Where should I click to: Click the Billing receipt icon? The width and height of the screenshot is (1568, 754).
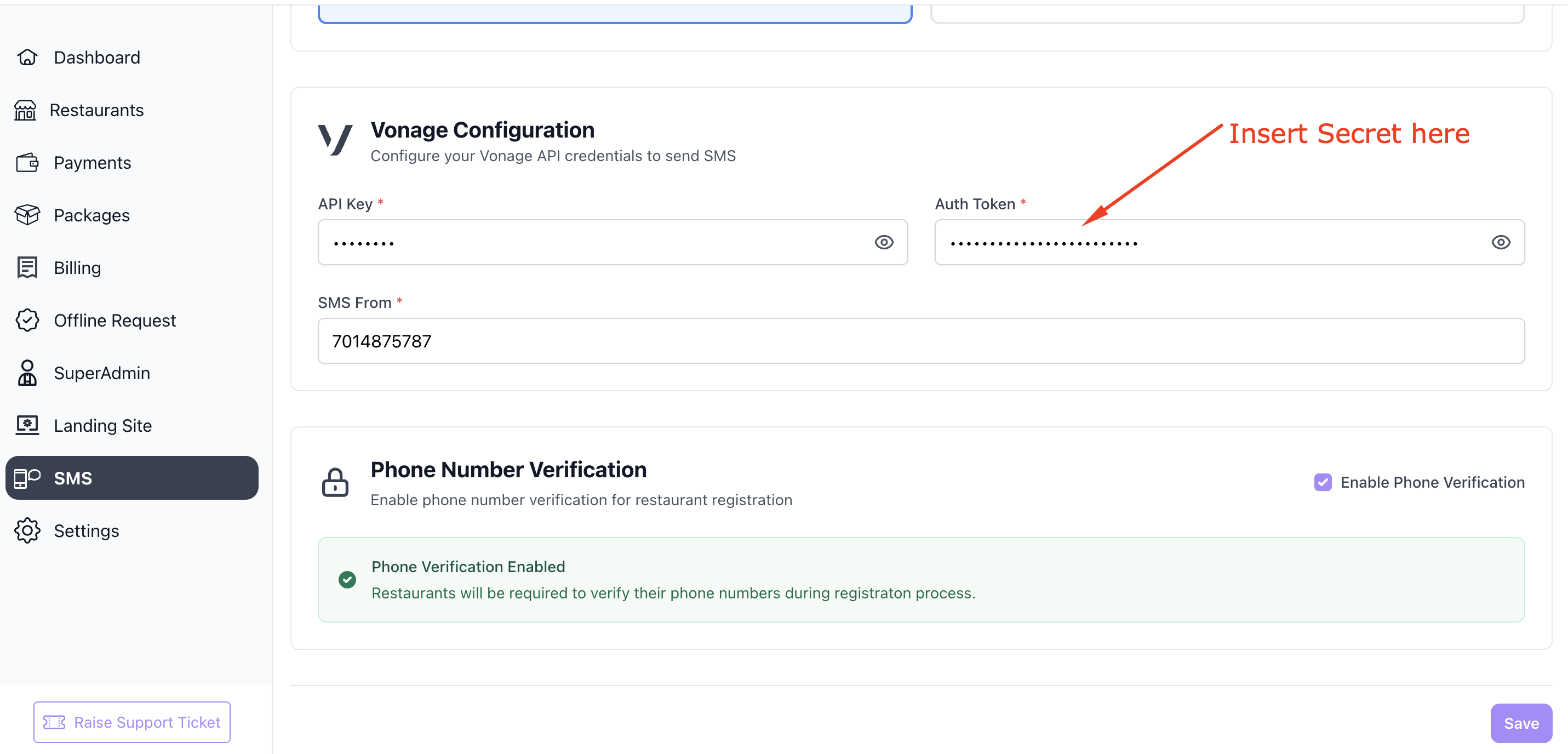[x=27, y=268]
